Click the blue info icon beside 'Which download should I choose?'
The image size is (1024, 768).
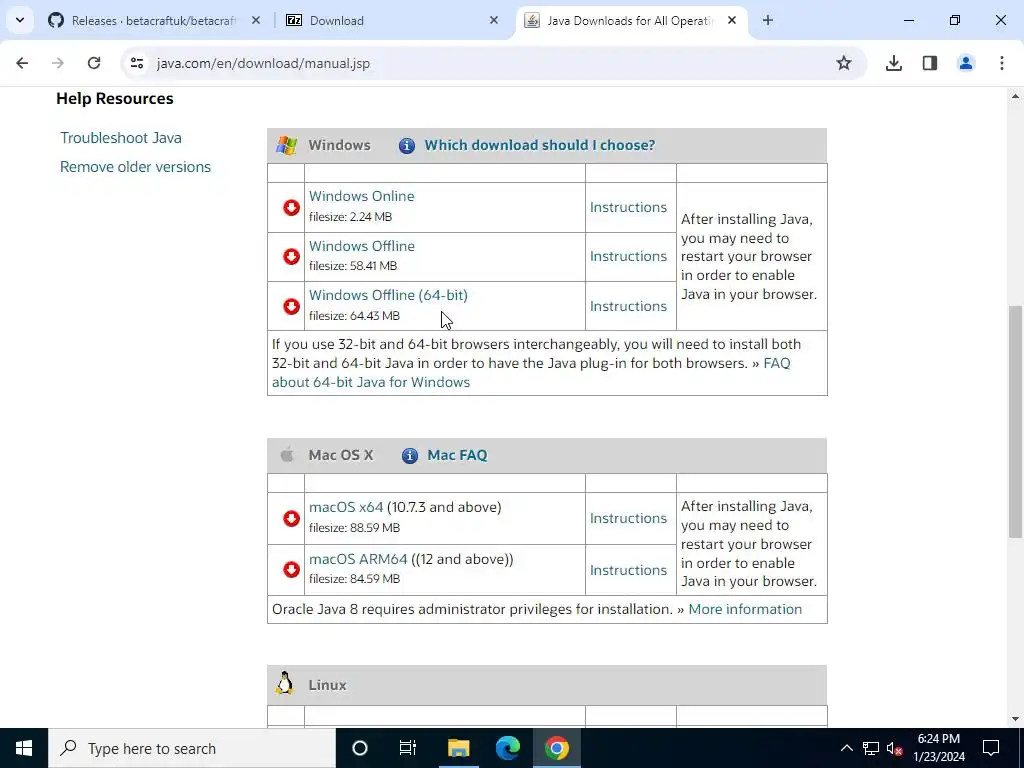point(407,146)
